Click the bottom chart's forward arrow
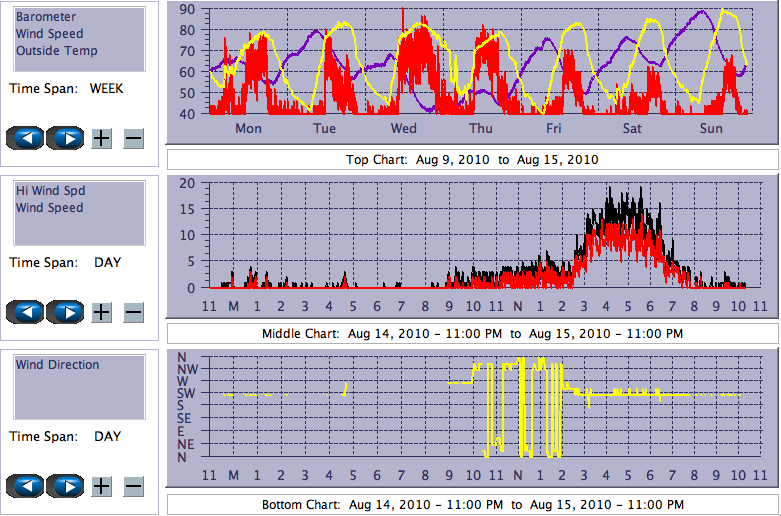Image resolution: width=781 pixels, height=516 pixels. (65, 486)
